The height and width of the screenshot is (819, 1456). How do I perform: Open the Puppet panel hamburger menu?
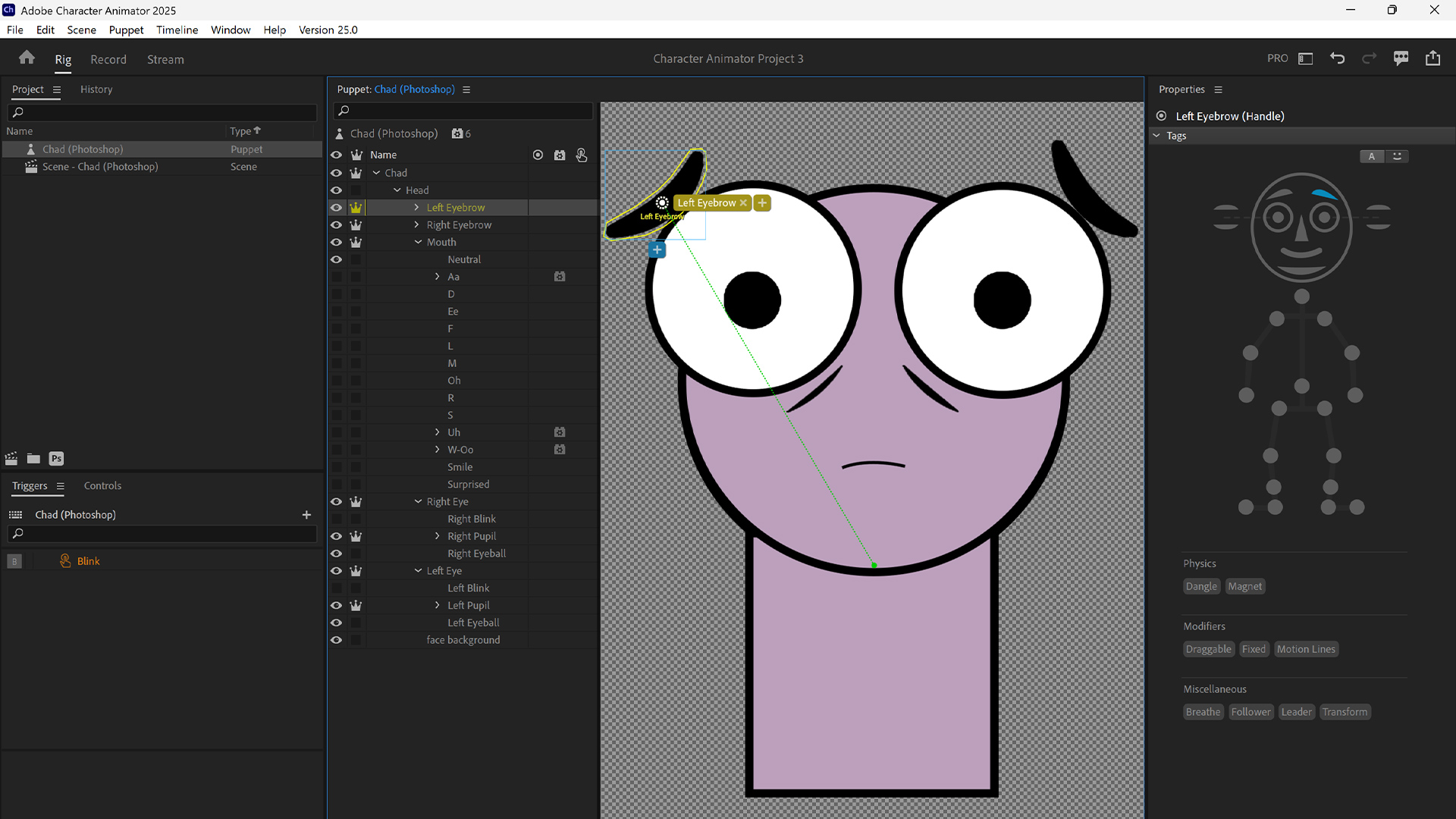pyautogui.click(x=466, y=89)
